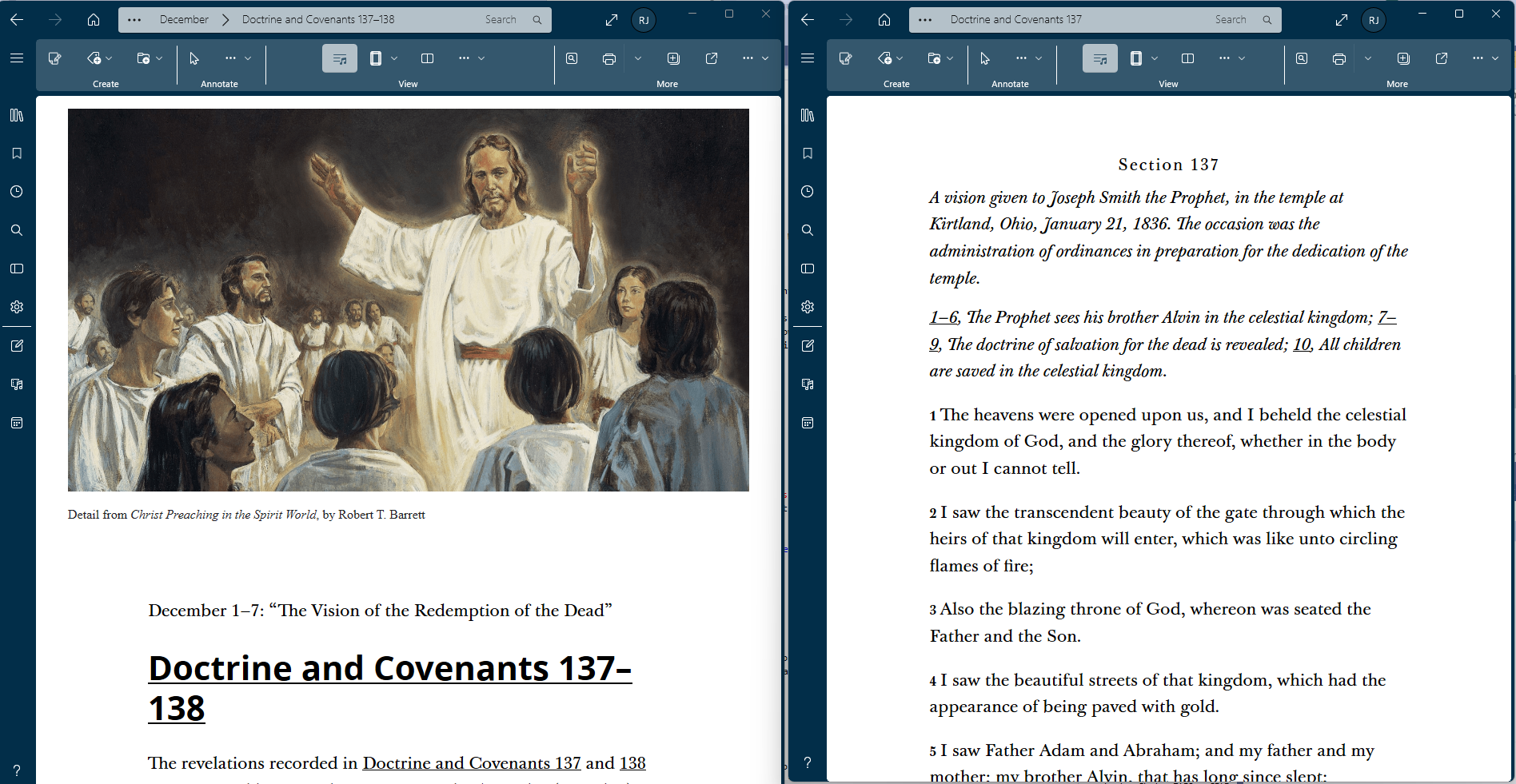Open page layout dropdown in left window

point(384,58)
